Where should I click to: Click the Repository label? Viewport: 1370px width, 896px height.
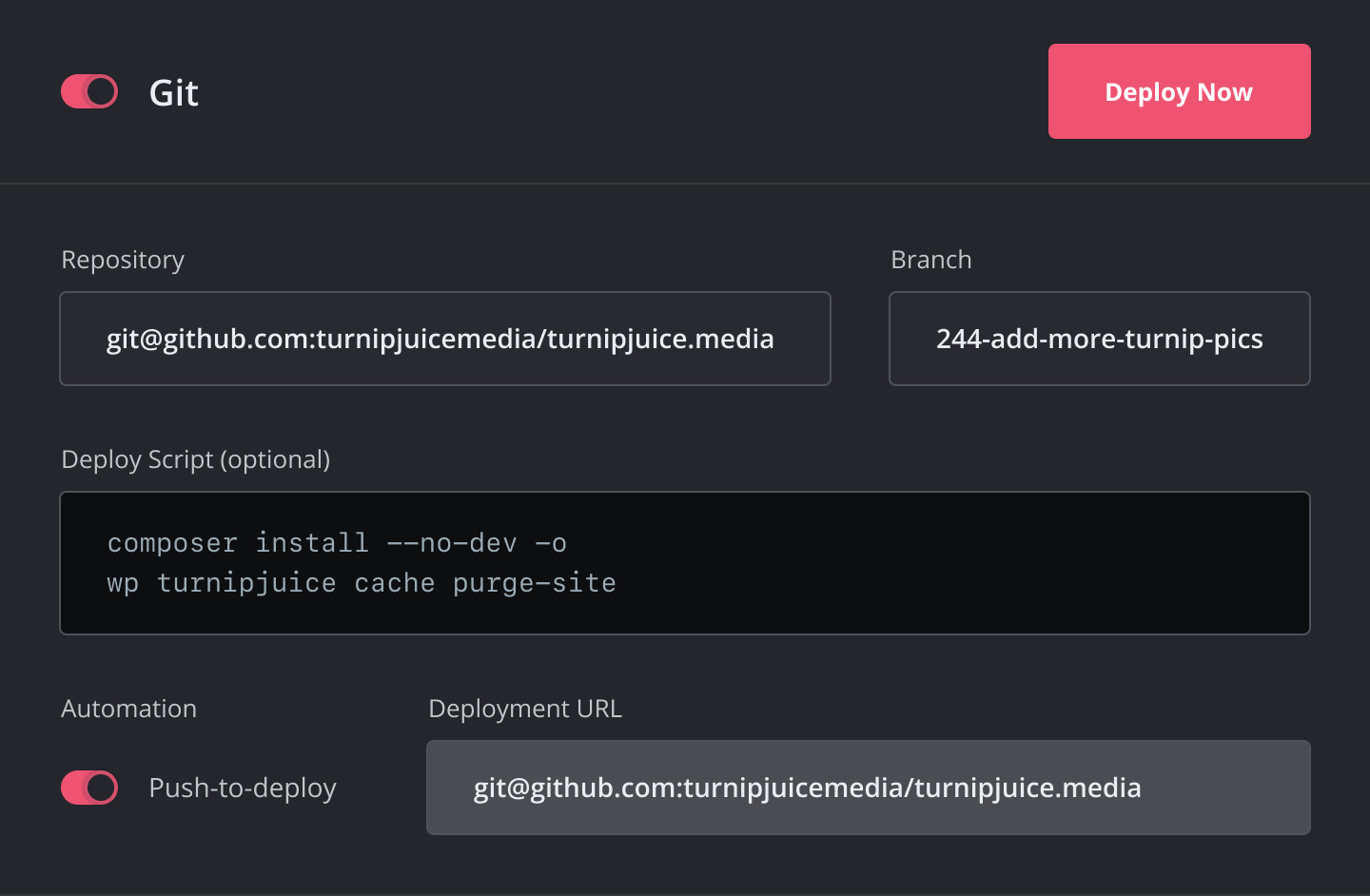(122, 260)
